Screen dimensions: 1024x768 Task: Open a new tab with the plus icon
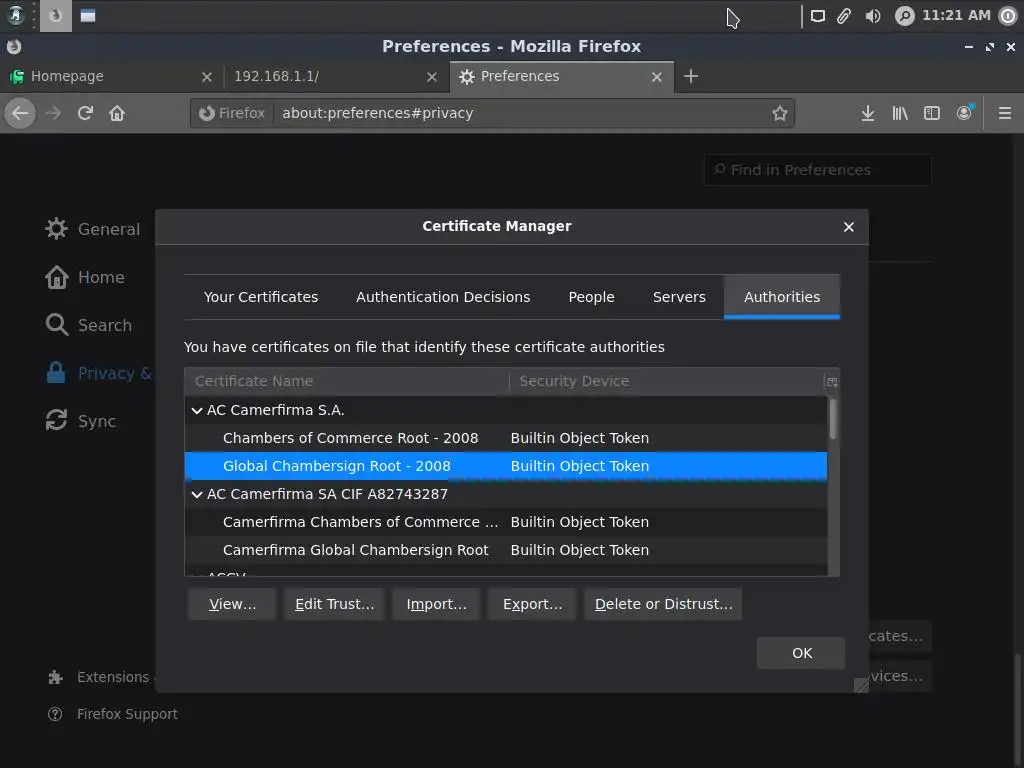pyautogui.click(x=691, y=76)
